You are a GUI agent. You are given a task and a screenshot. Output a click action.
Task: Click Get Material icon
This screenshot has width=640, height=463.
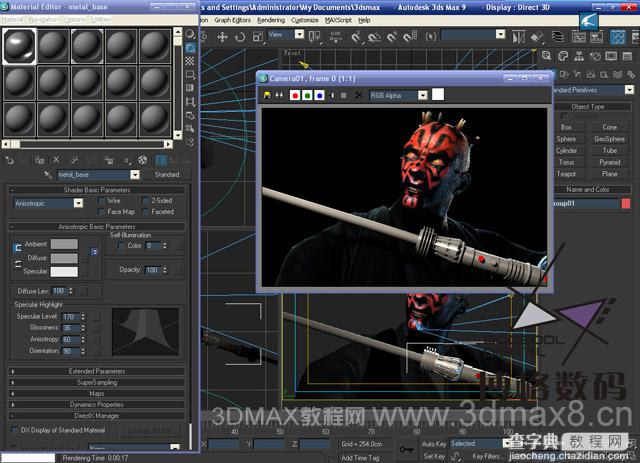(9, 160)
